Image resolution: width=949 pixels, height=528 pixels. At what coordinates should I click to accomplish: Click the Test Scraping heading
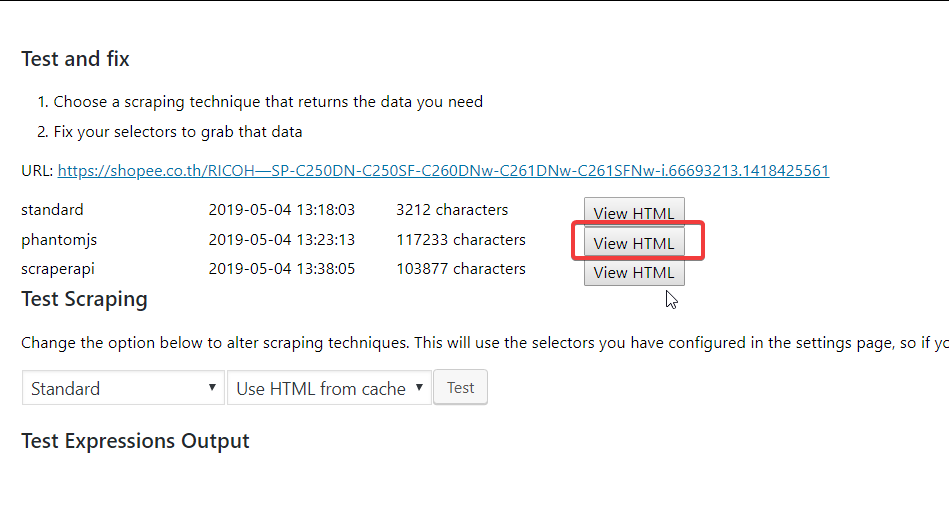click(84, 299)
